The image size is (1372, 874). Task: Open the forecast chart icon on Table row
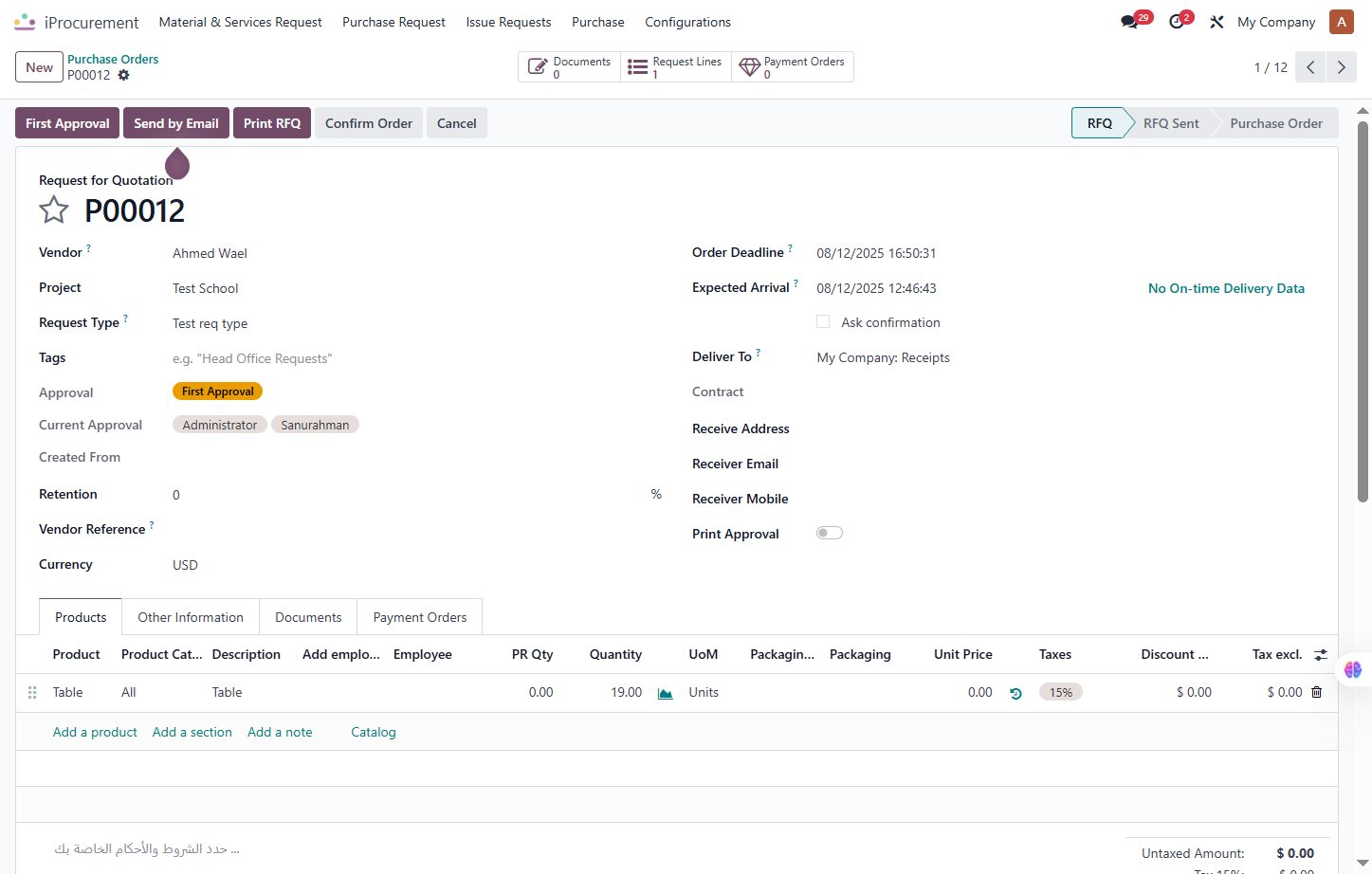[666, 693]
